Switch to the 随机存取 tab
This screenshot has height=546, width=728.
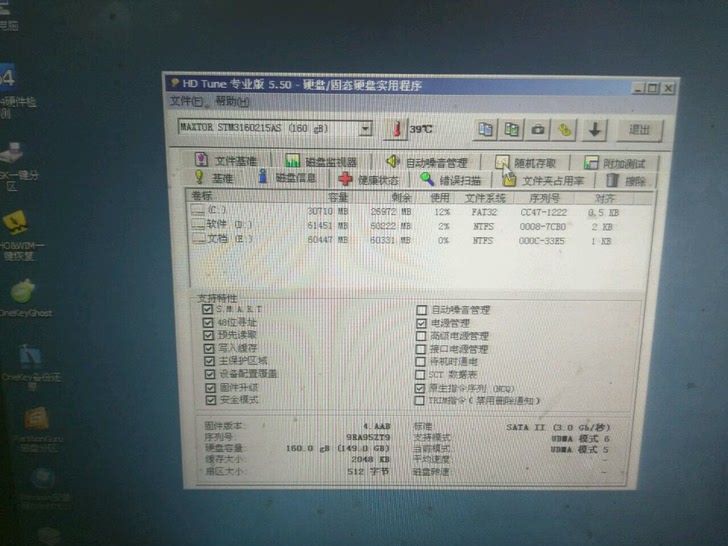525,163
